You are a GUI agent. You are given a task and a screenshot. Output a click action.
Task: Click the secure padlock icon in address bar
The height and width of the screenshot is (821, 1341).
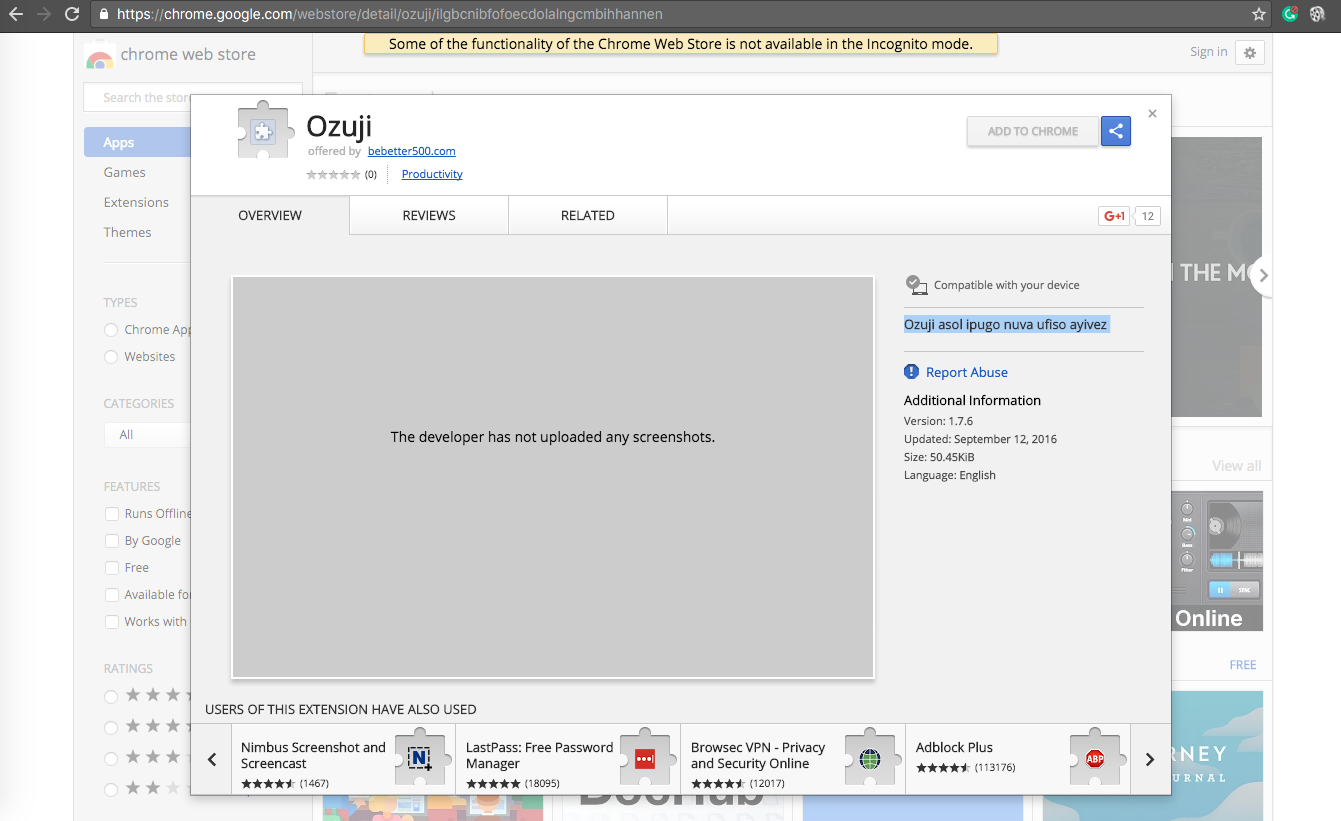click(x=104, y=14)
